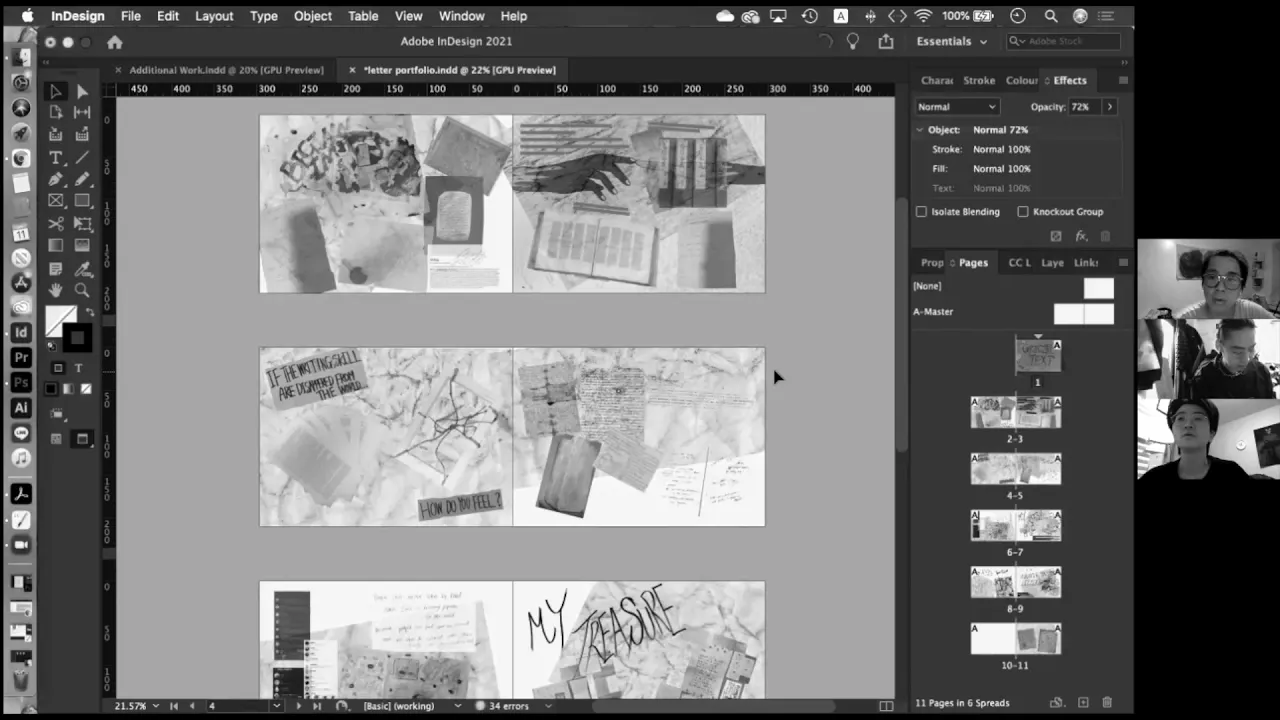Viewport: 1280px width, 720px height.
Task: Open the Essentials workspace dropdown
Action: 951,41
